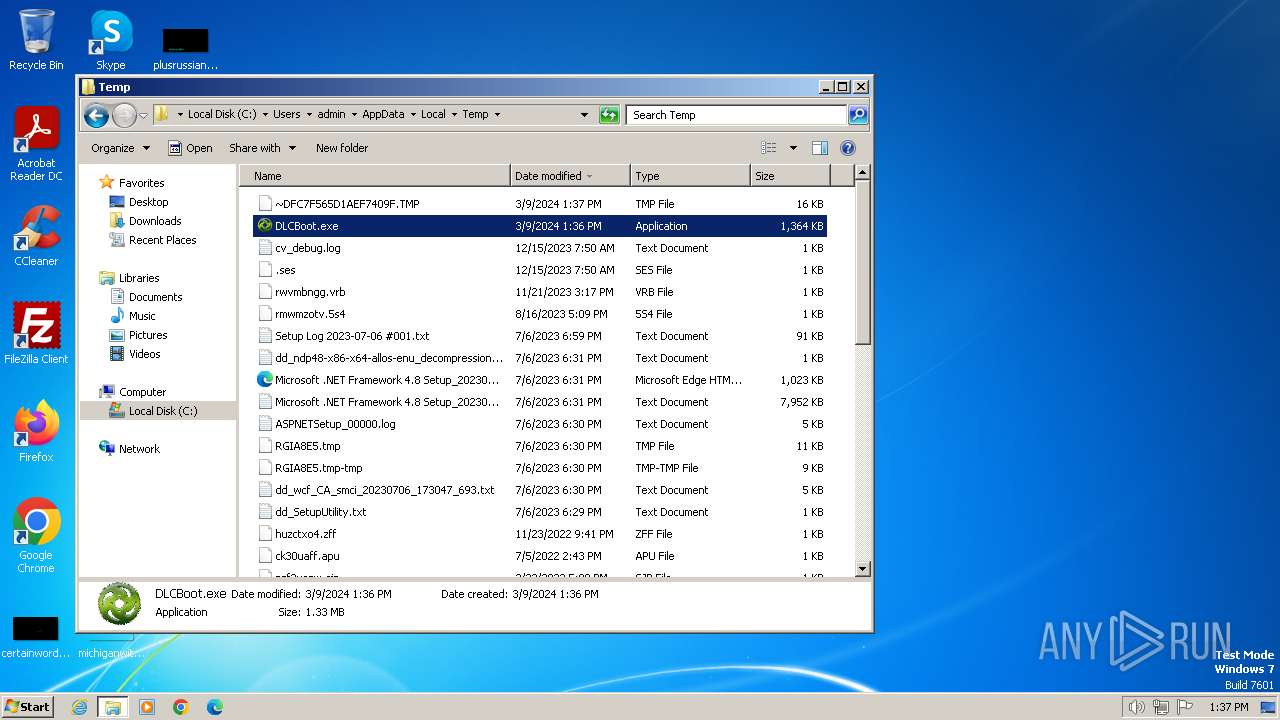Select FileZilla Client desktop icon
The width and height of the screenshot is (1280, 720).
[x=36, y=334]
